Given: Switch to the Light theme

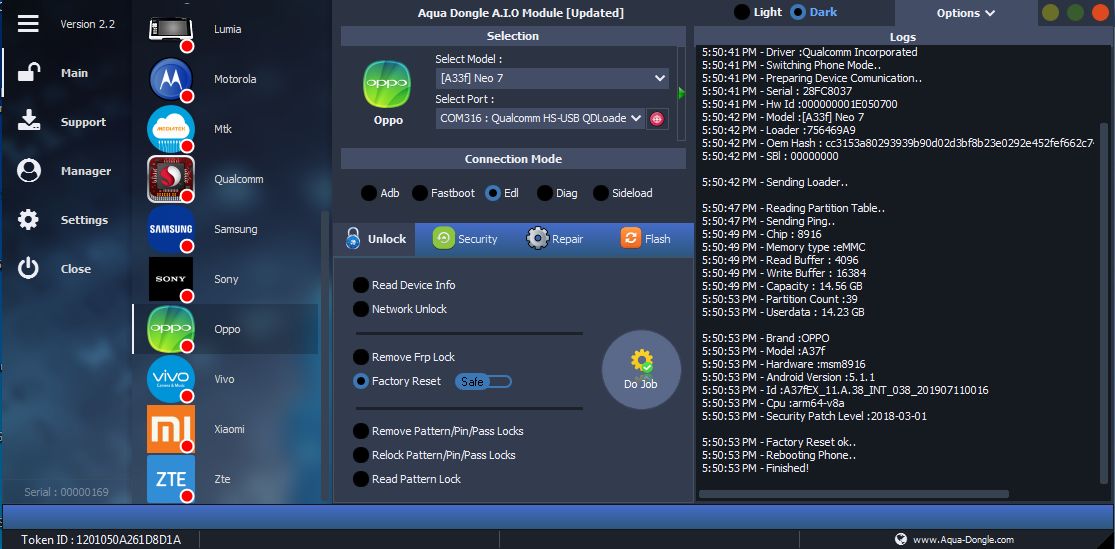Looking at the screenshot, I should [x=758, y=12].
